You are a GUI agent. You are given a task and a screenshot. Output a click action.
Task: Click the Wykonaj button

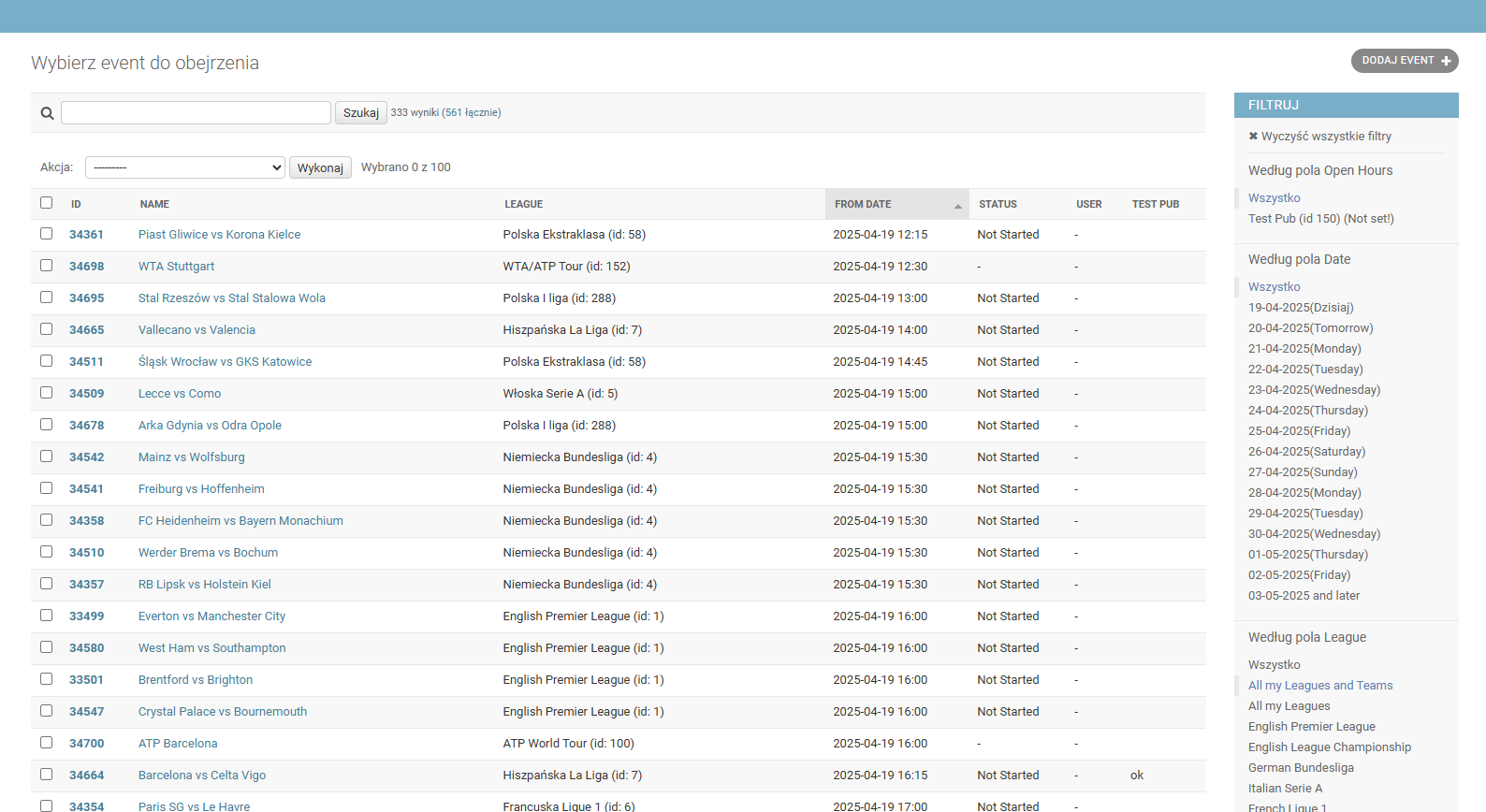tap(320, 167)
